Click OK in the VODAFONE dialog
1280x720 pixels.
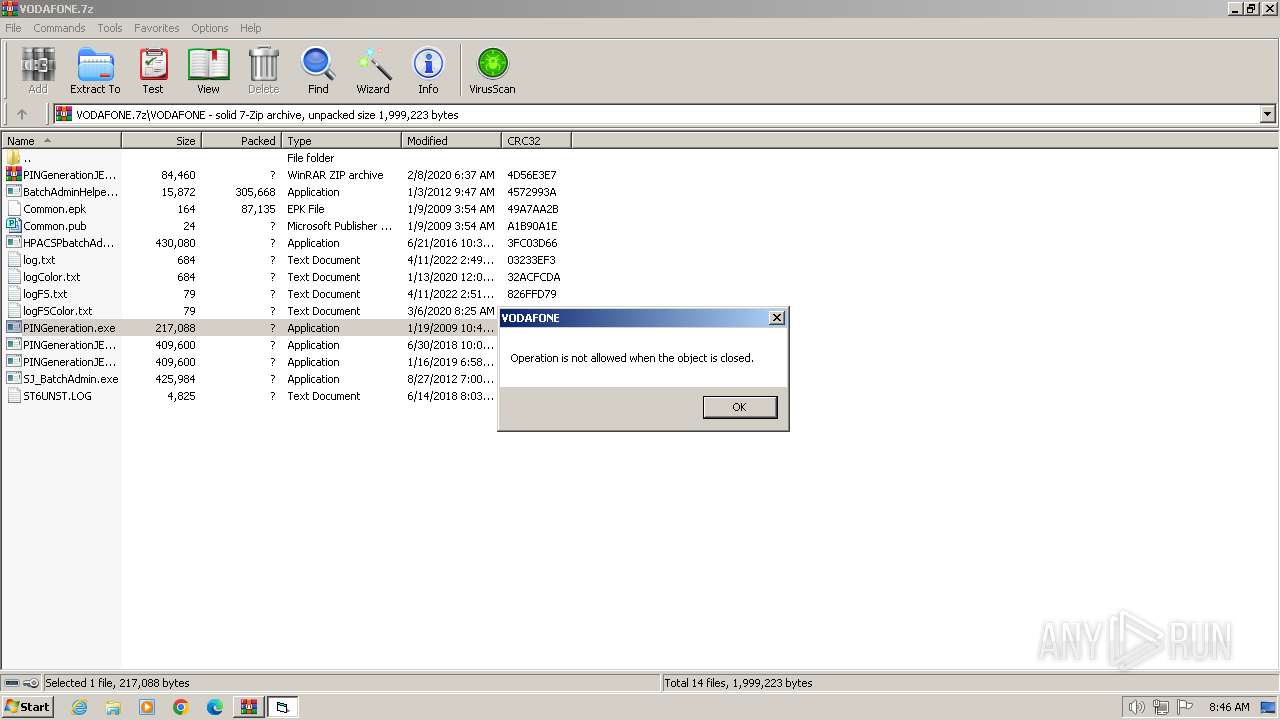point(739,407)
